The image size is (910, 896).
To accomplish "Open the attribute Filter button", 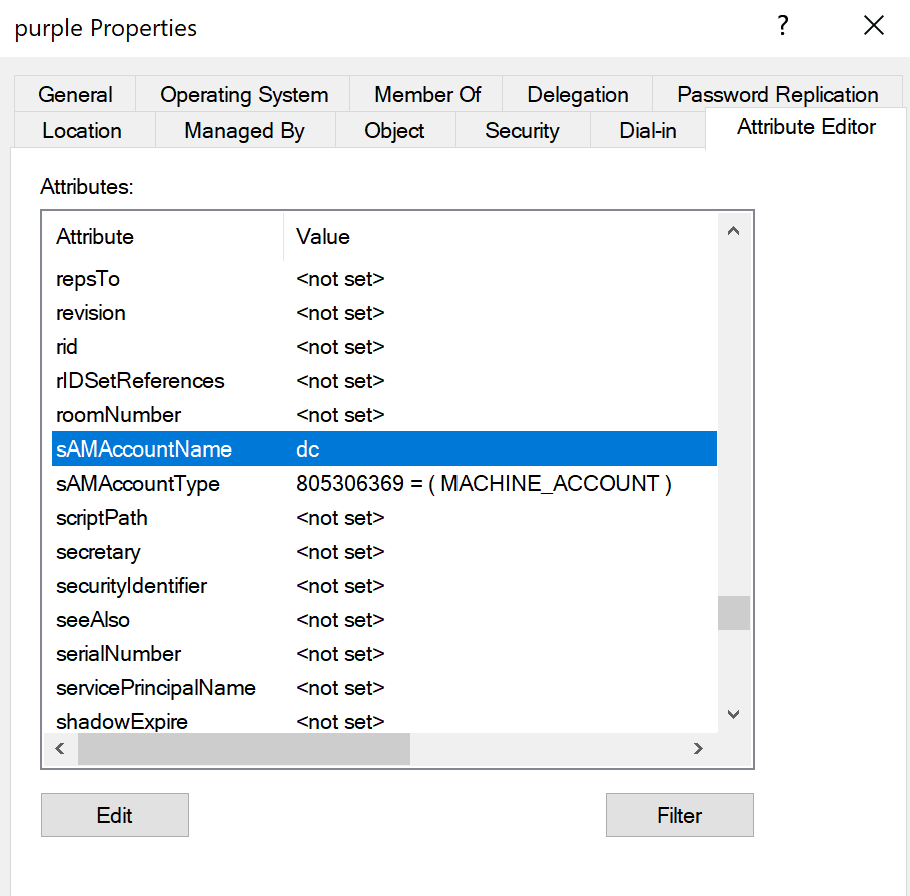I will (680, 815).
